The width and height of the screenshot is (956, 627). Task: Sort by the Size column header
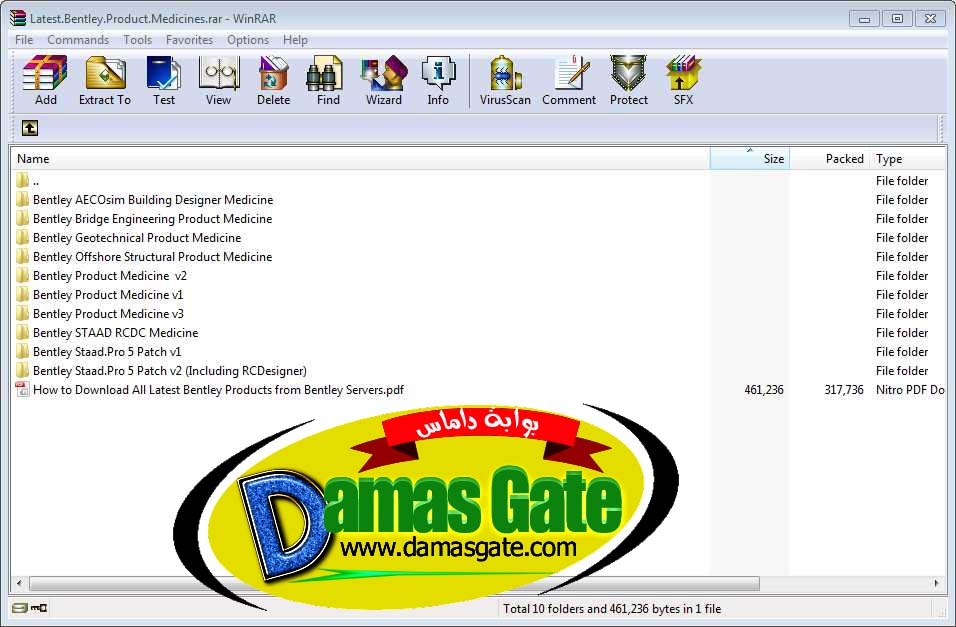pos(750,159)
